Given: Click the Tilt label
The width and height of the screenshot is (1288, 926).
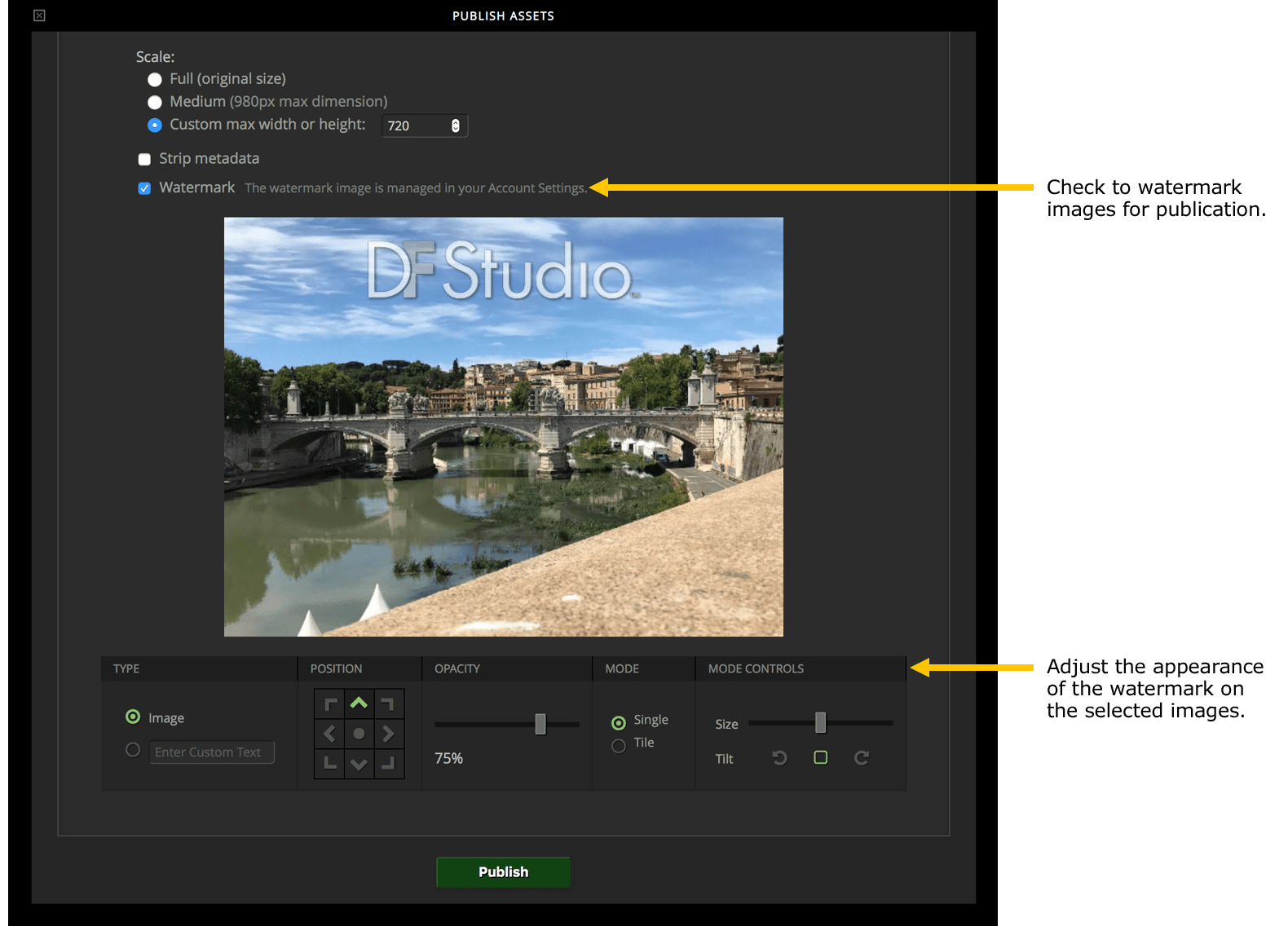Looking at the screenshot, I should 724,759.
